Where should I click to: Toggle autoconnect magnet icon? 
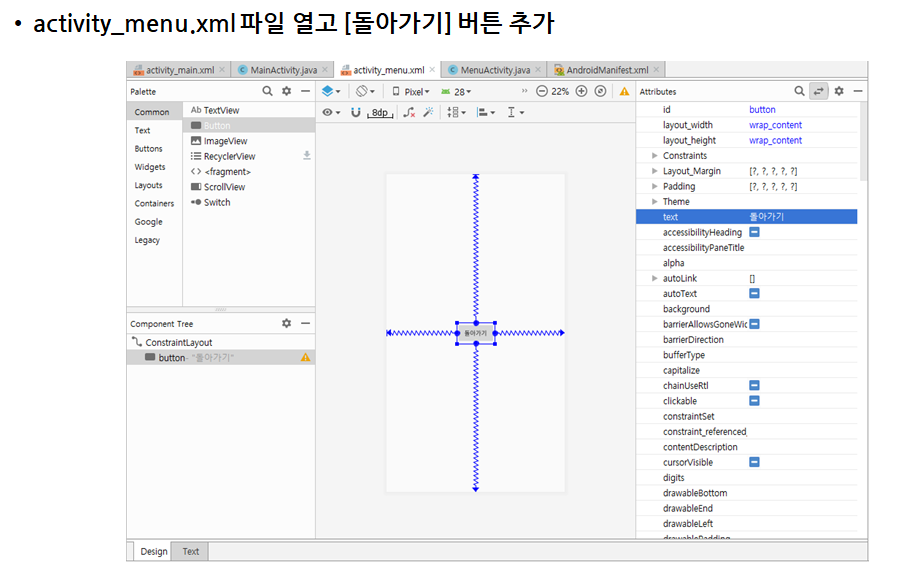click(355, 112)
